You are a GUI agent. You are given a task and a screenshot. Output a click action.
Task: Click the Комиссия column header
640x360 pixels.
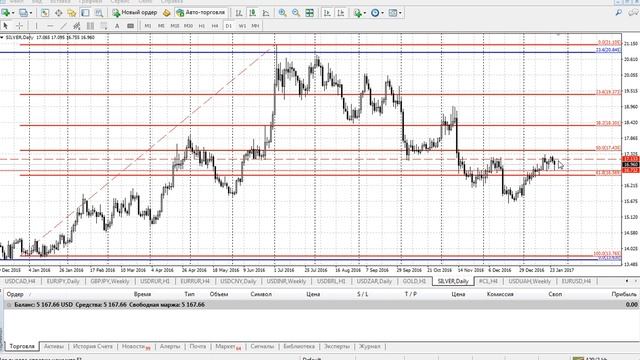click(500, 294)
